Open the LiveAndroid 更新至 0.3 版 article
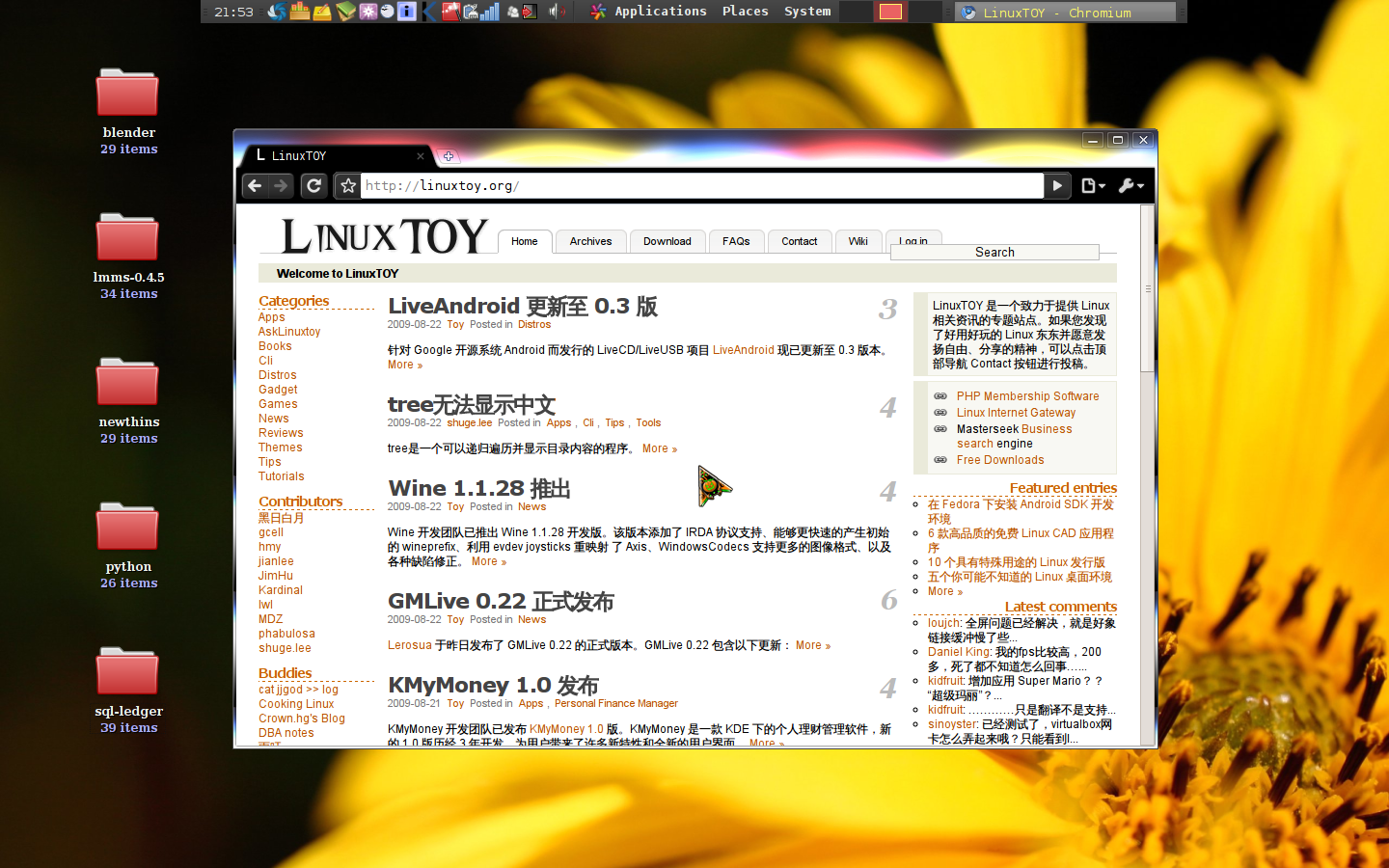 [523, 307]
